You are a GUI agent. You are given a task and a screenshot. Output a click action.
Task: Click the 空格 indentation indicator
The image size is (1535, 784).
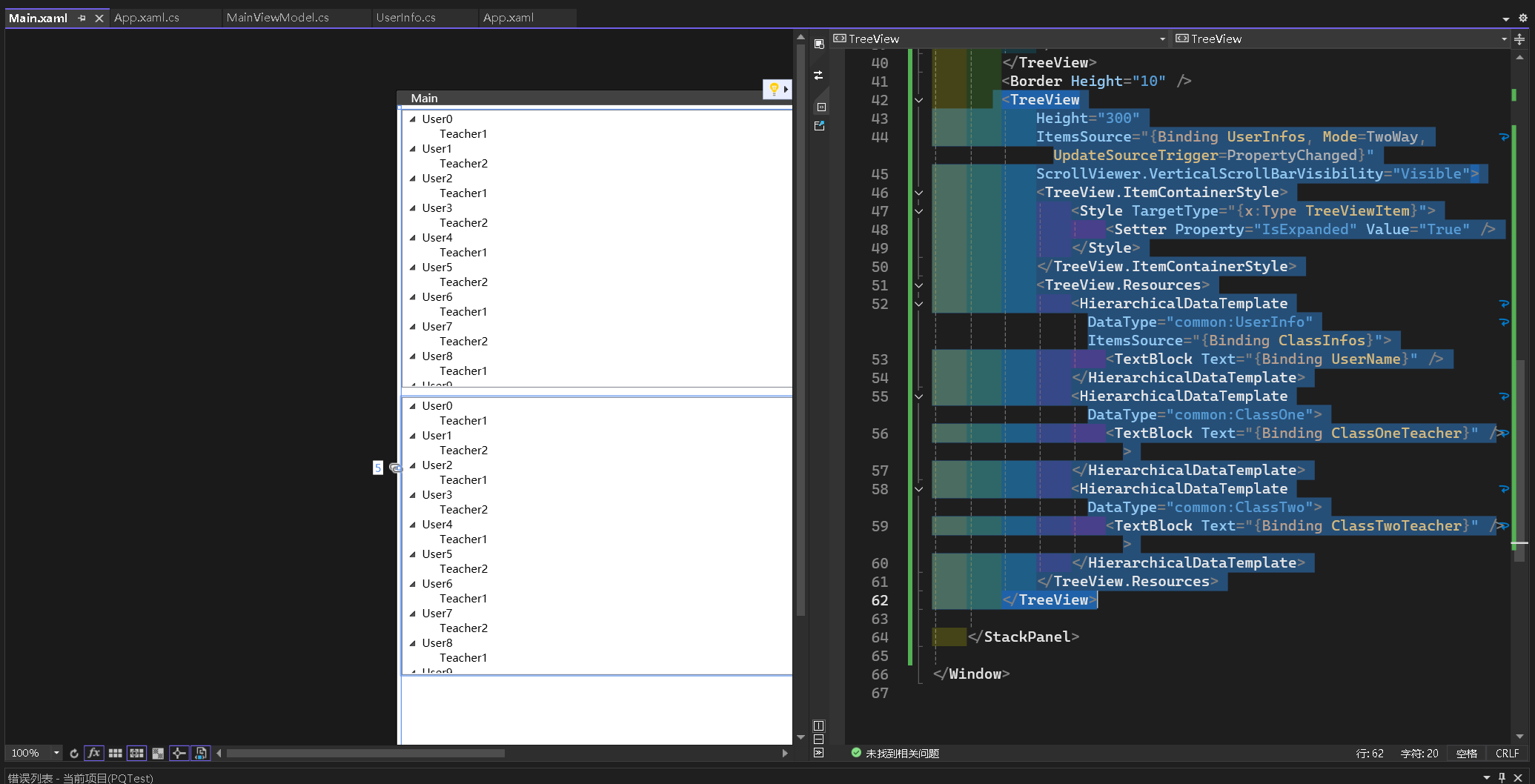[1467, 753]
